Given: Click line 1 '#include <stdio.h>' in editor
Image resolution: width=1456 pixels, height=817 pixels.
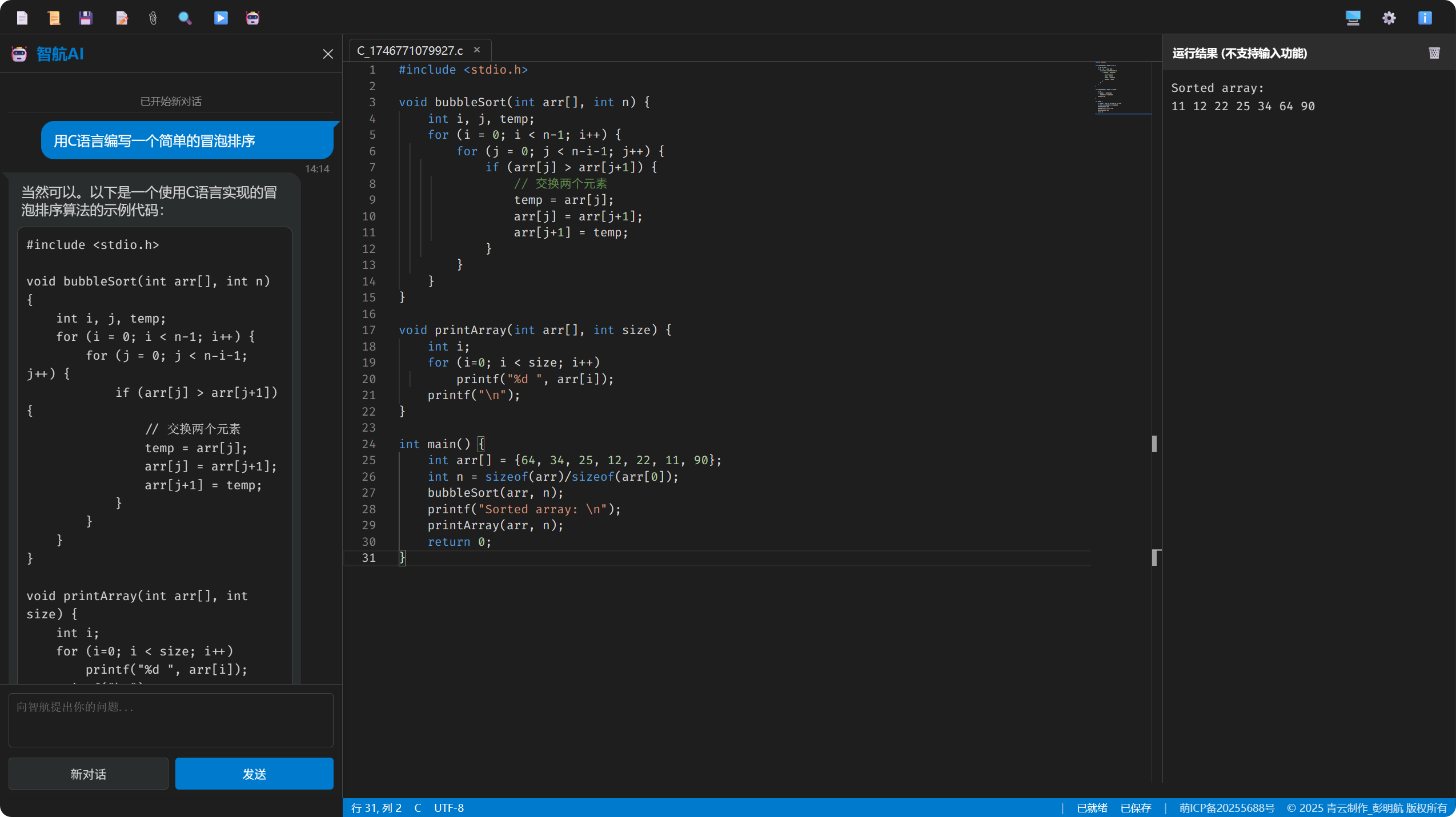Looking at the screenshot, I should coord(463,69).
